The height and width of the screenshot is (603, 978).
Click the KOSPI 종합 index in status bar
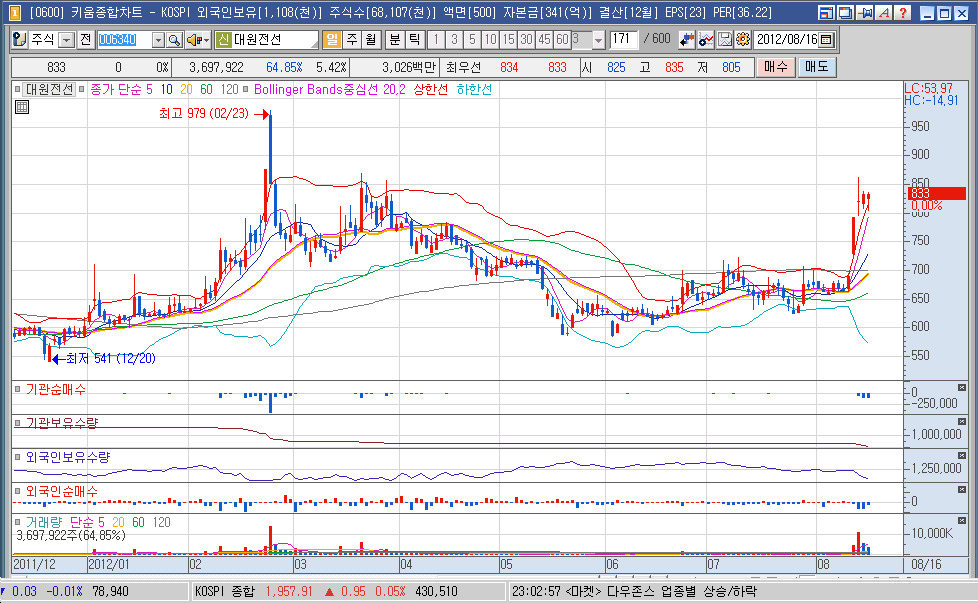point(225,591)
